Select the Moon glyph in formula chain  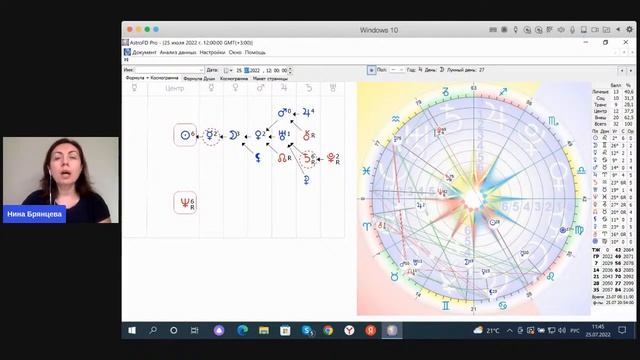[233, 135]
